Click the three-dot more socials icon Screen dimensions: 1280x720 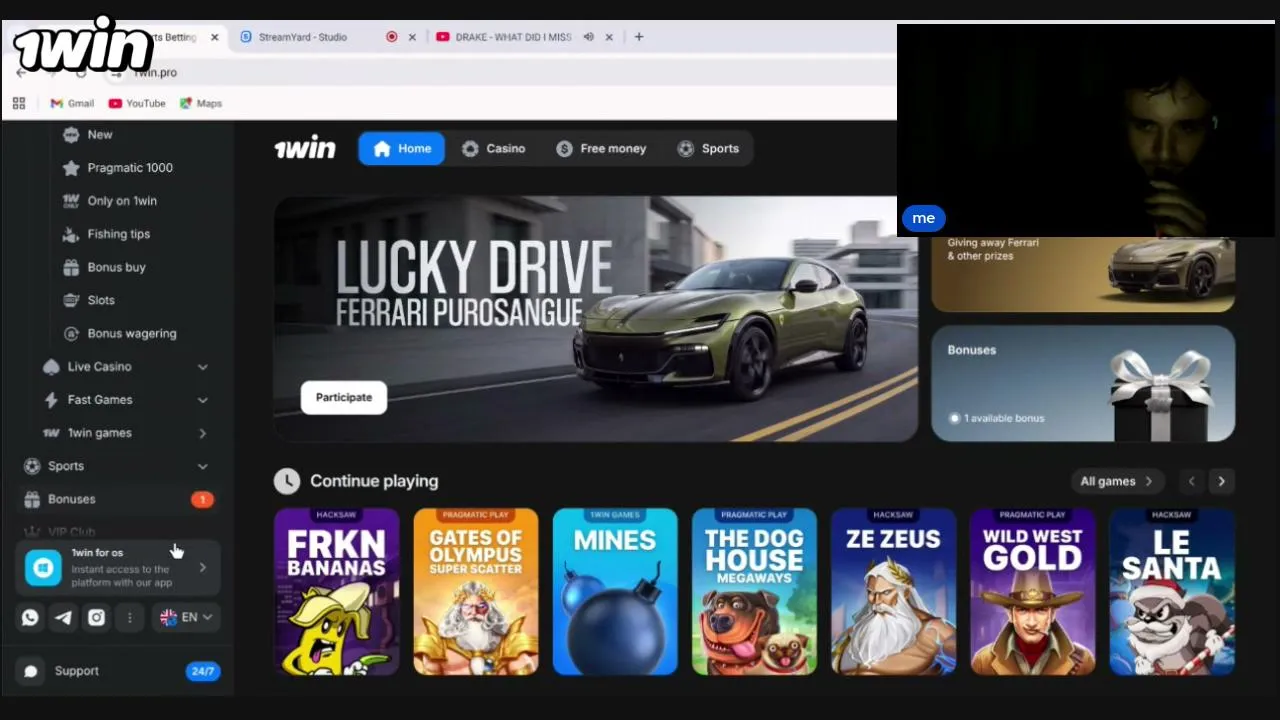pyautogui.click(x=129, y=618)
